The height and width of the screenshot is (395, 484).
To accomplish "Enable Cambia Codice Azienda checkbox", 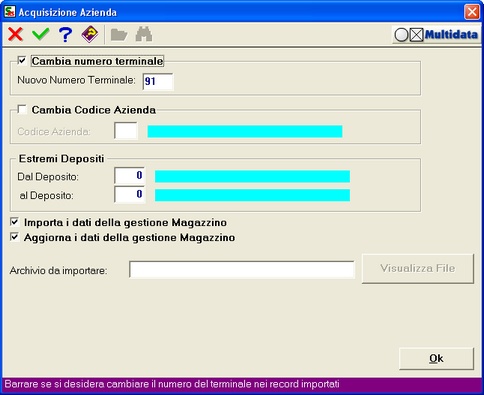I will [x=22, y=110].
